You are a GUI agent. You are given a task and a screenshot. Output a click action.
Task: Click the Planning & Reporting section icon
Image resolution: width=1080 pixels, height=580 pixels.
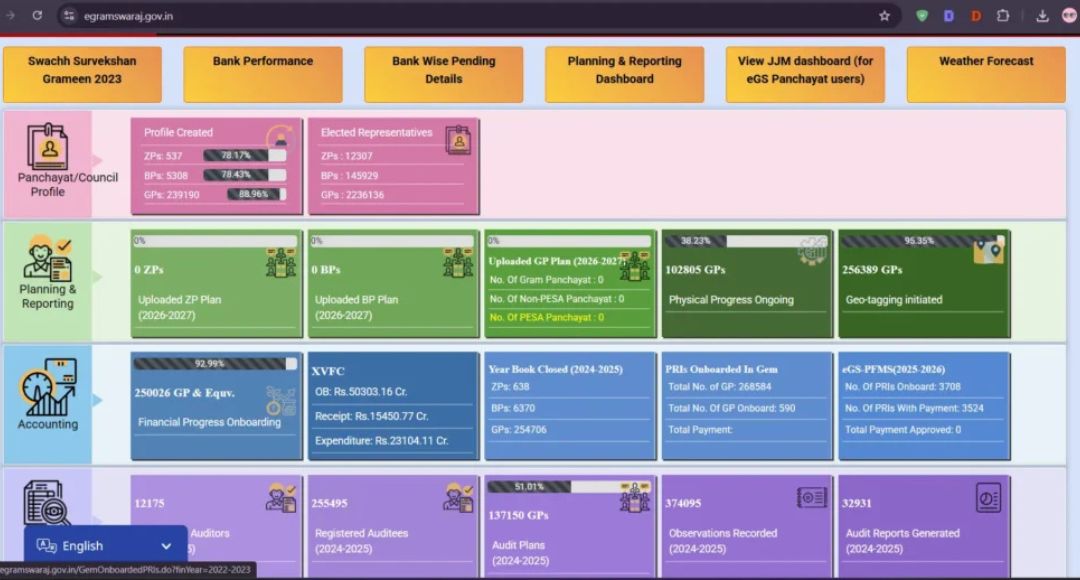tap(48, 259)
